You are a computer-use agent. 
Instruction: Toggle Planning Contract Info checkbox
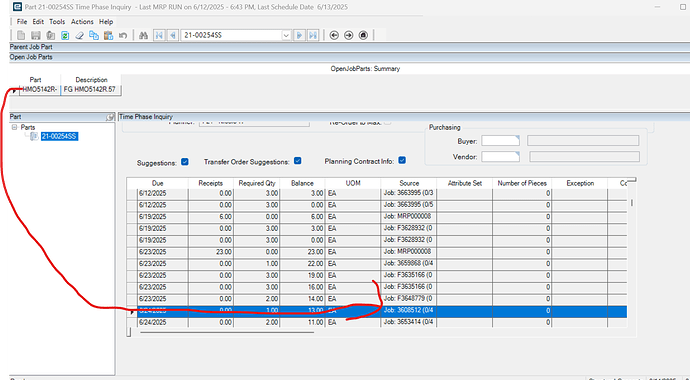coord(402,161)
